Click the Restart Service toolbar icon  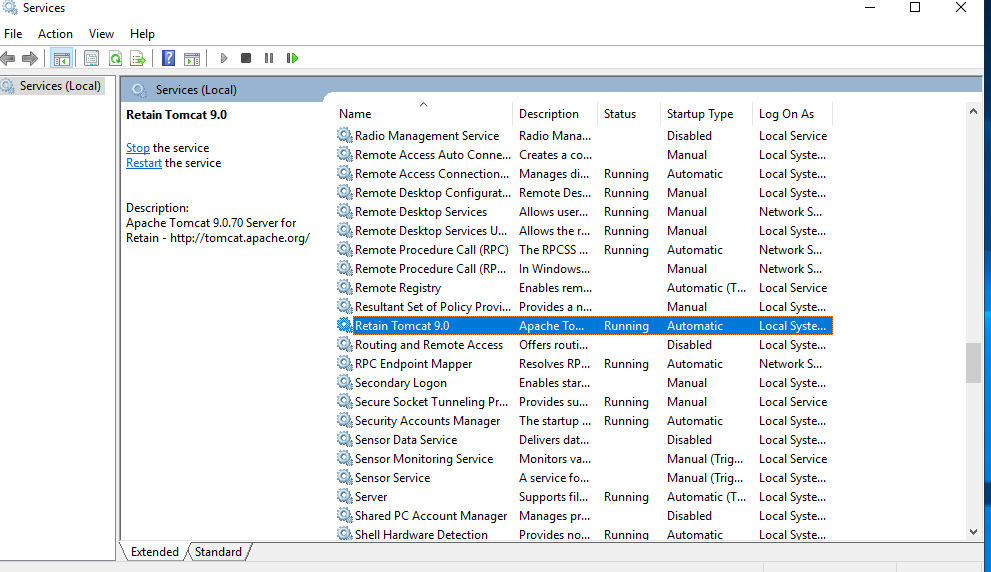tap(292, 59)
